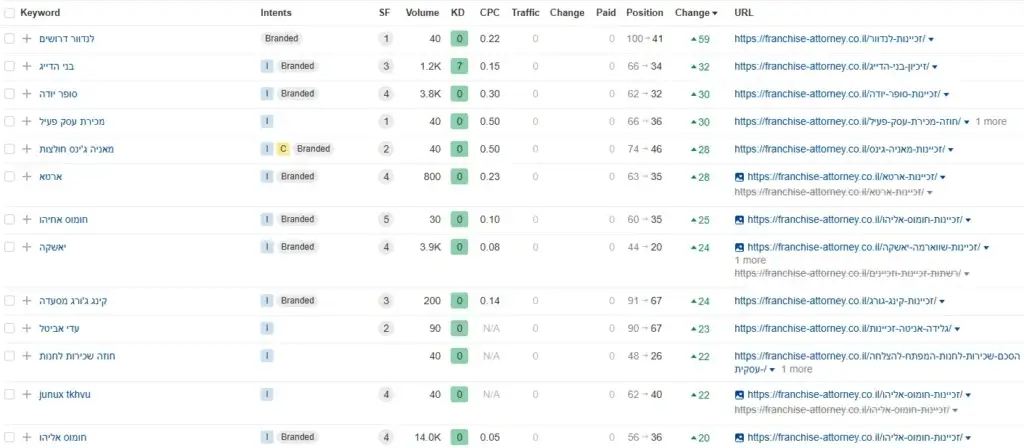This screenshot has width=1024, height=448.
Task: Click green KD badge showing 7
Action: 459,66
